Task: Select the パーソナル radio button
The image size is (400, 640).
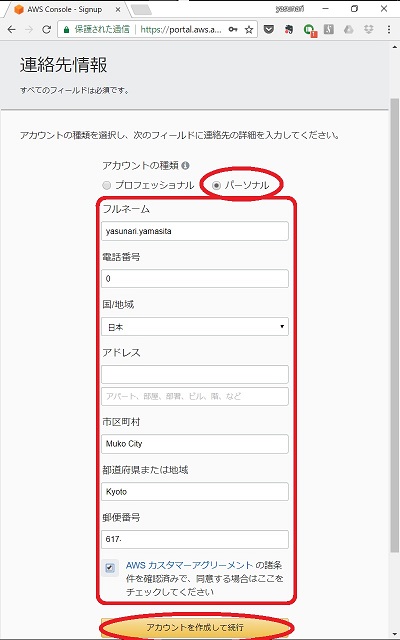Action: coord(216,185)
